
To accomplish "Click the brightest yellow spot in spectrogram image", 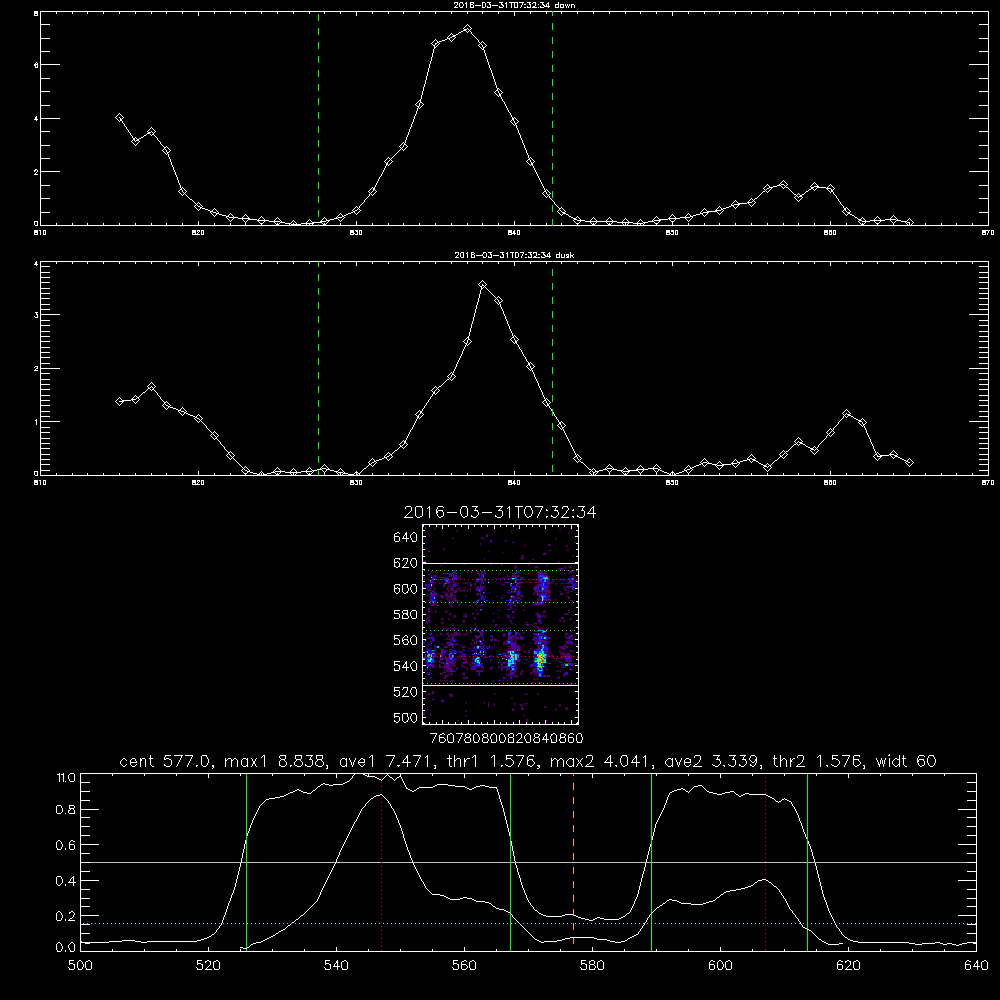I will (x=540, y=657).
